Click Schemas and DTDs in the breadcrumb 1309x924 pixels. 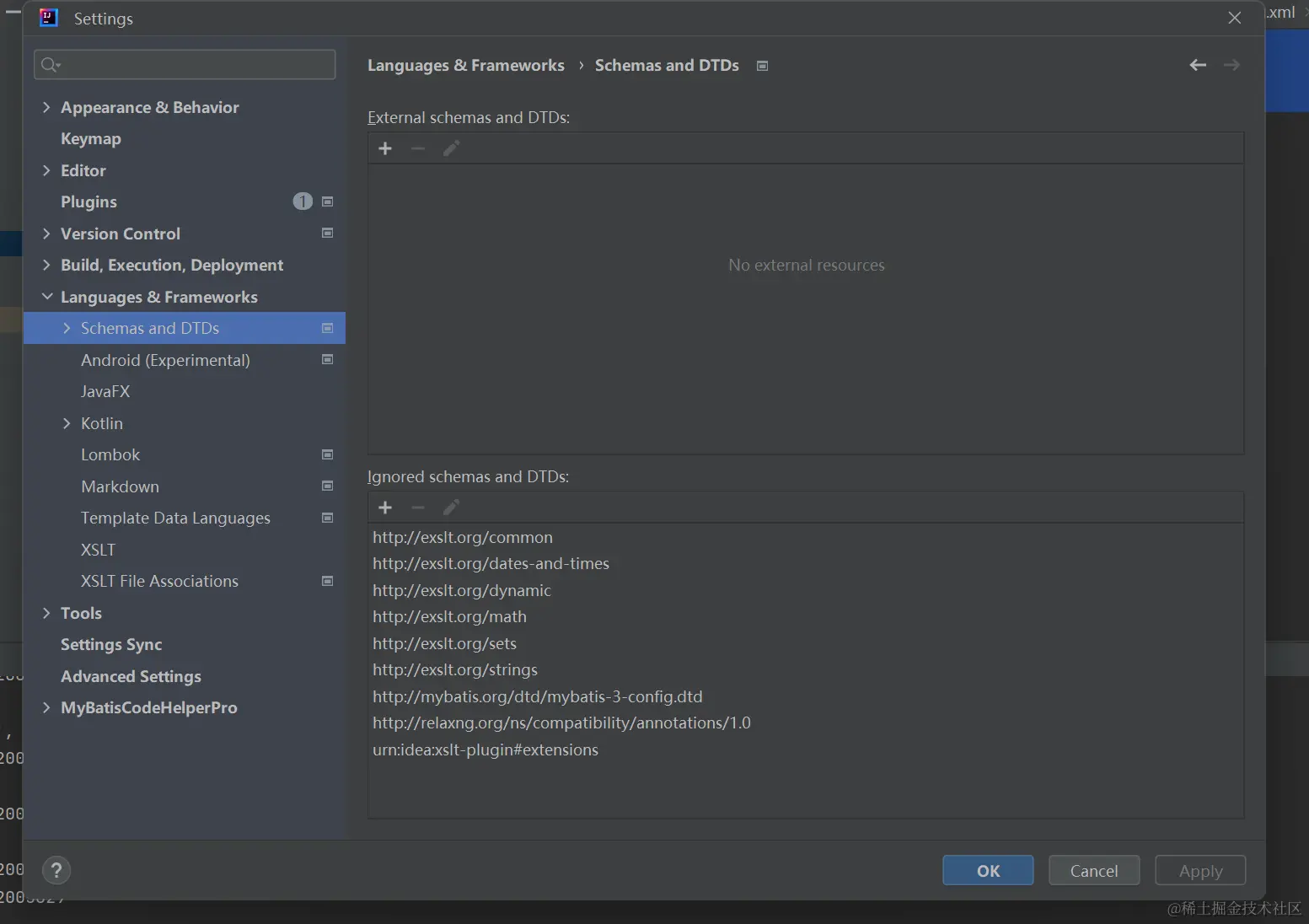point(667,65)
